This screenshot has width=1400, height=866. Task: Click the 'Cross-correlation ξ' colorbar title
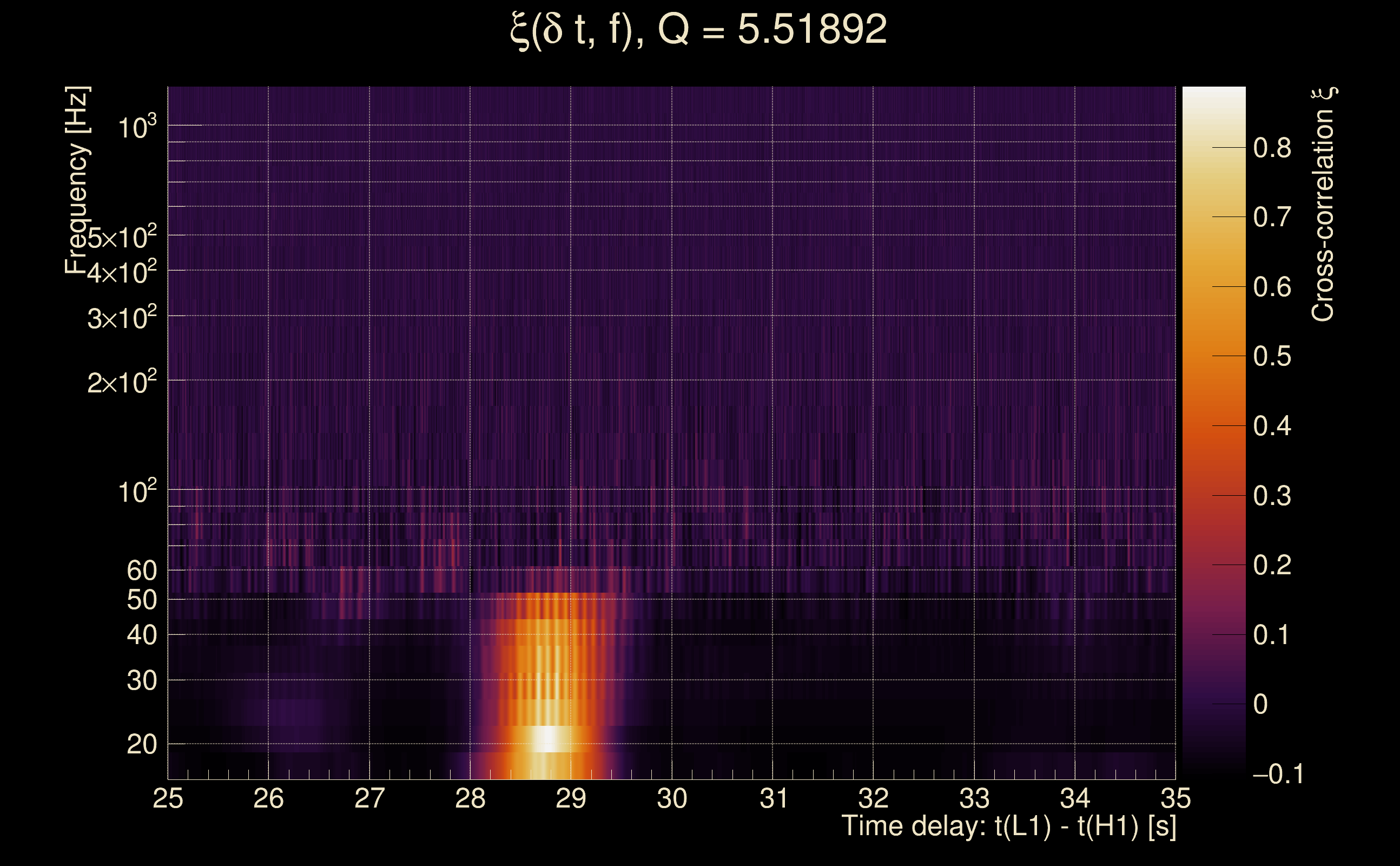1323,204
